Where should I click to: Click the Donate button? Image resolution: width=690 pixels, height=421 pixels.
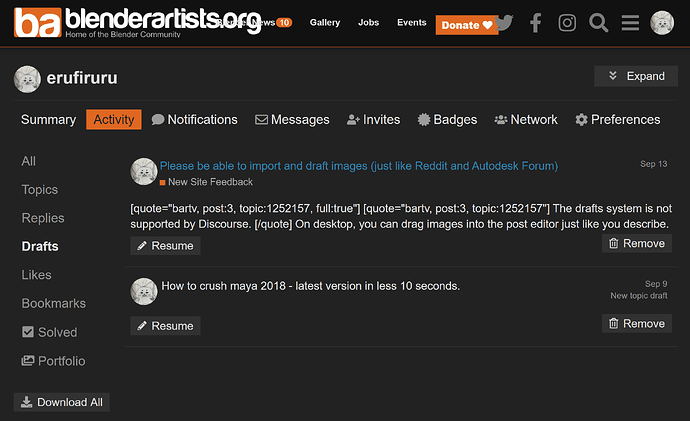click(467, 25)
